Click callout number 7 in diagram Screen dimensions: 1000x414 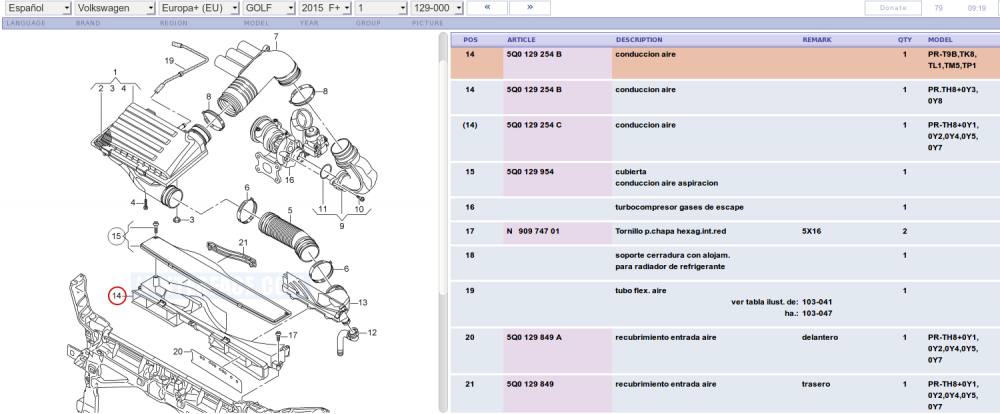[x=276, y=36]
